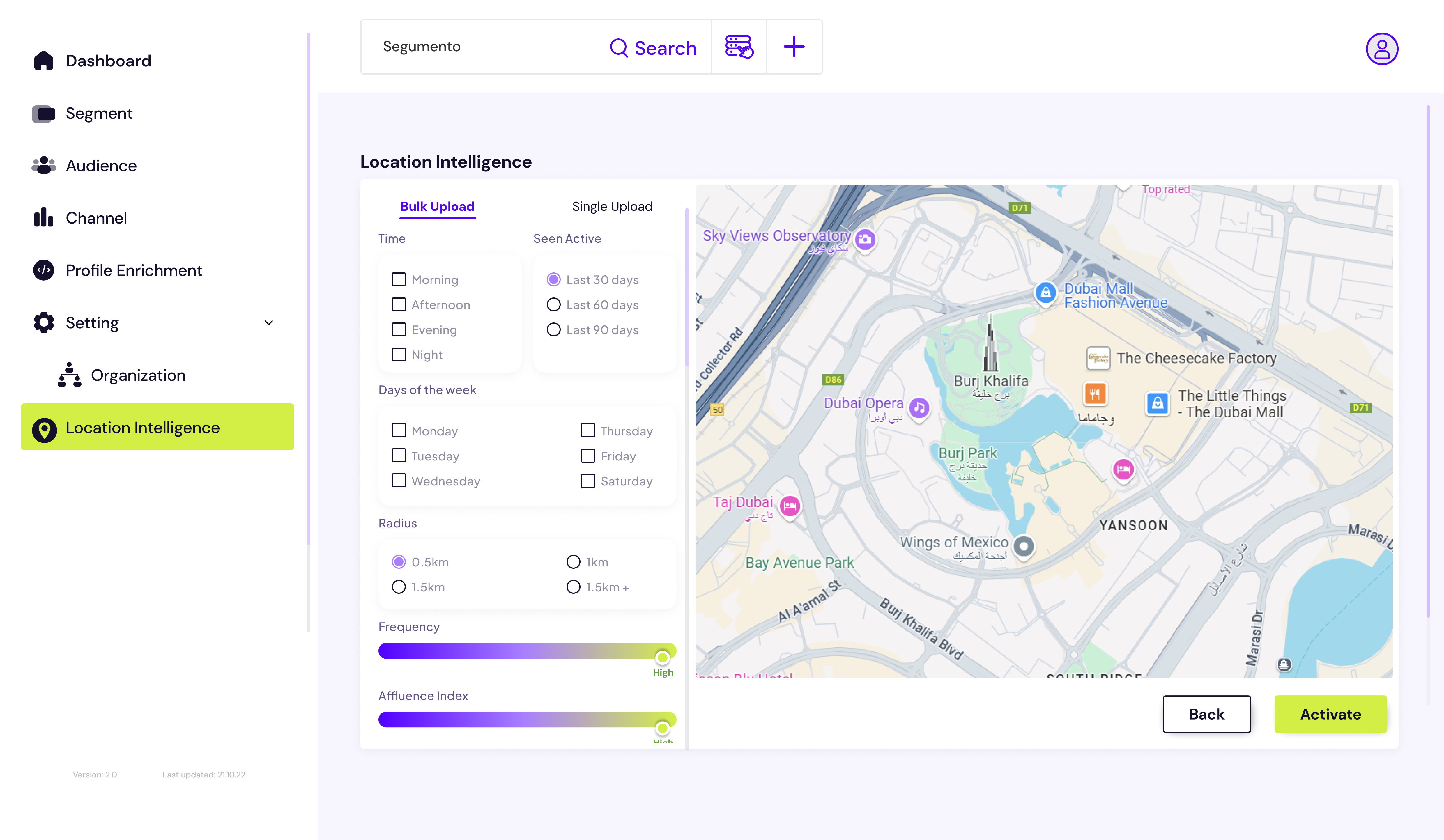Open the Bulk Upload tab
The height and width of the screenshot is (840, 1444).
437,206
